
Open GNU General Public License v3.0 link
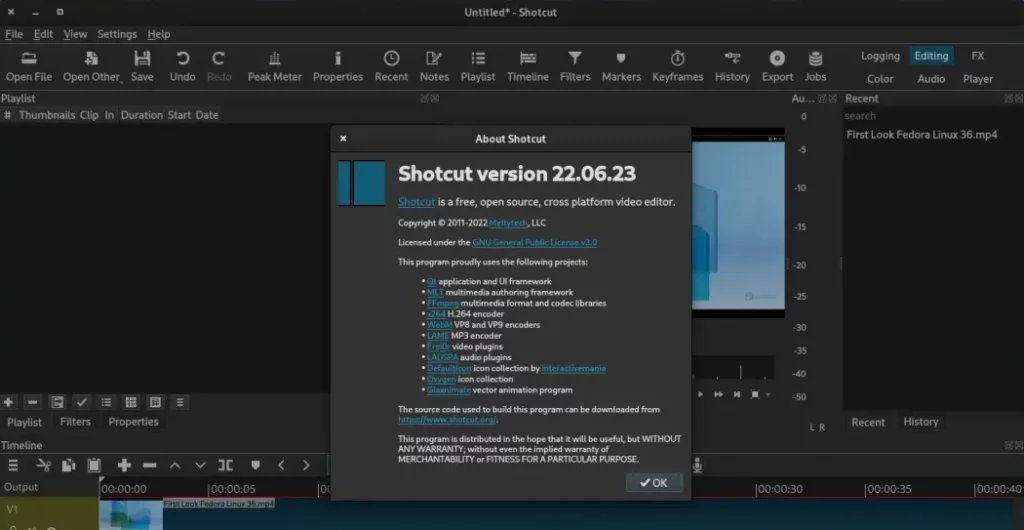[x=535, y=243]
